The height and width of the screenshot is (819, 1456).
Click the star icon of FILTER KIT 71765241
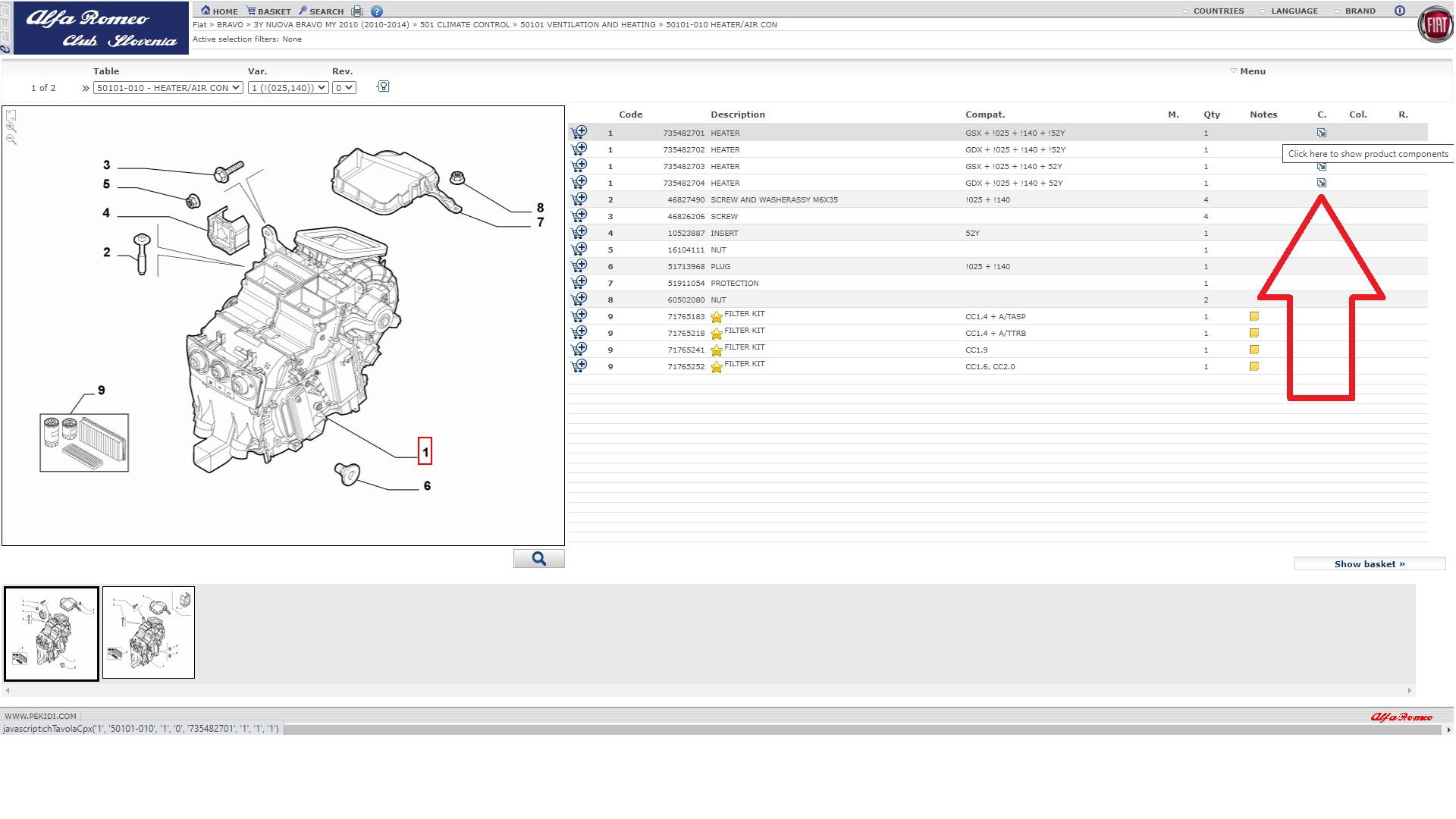point(717,350)
